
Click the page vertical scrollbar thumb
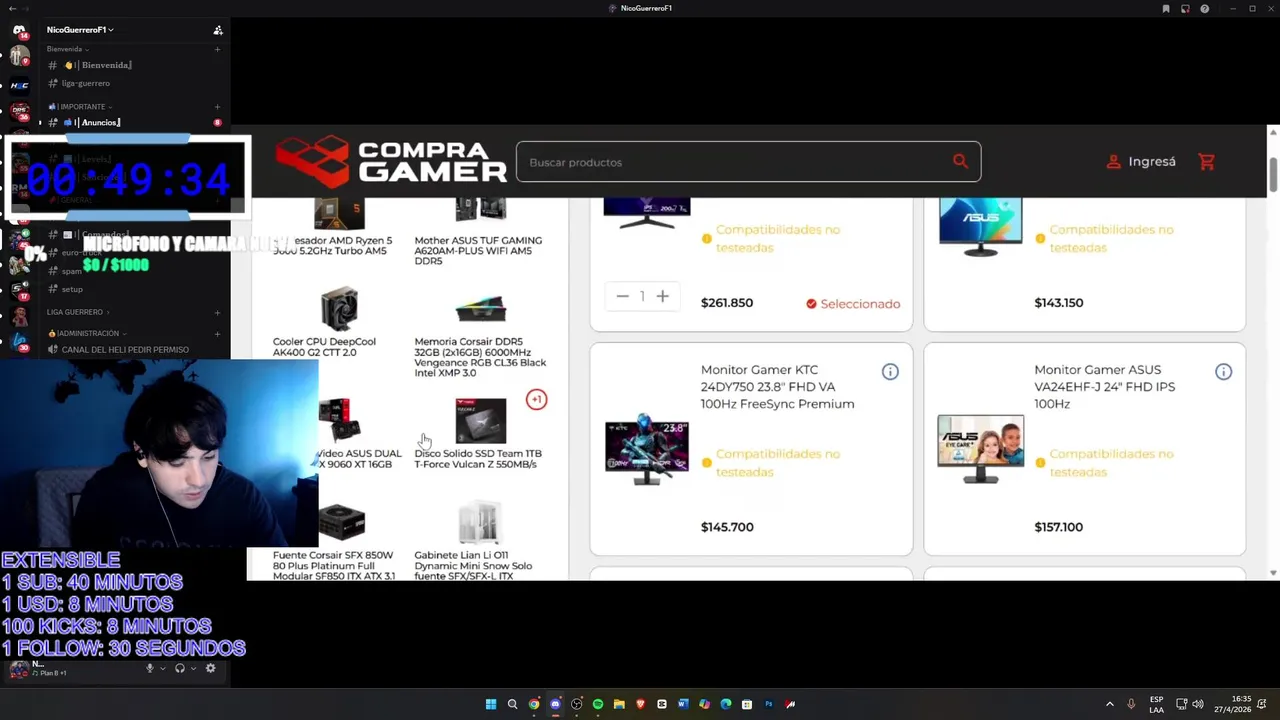point(1273,175)
